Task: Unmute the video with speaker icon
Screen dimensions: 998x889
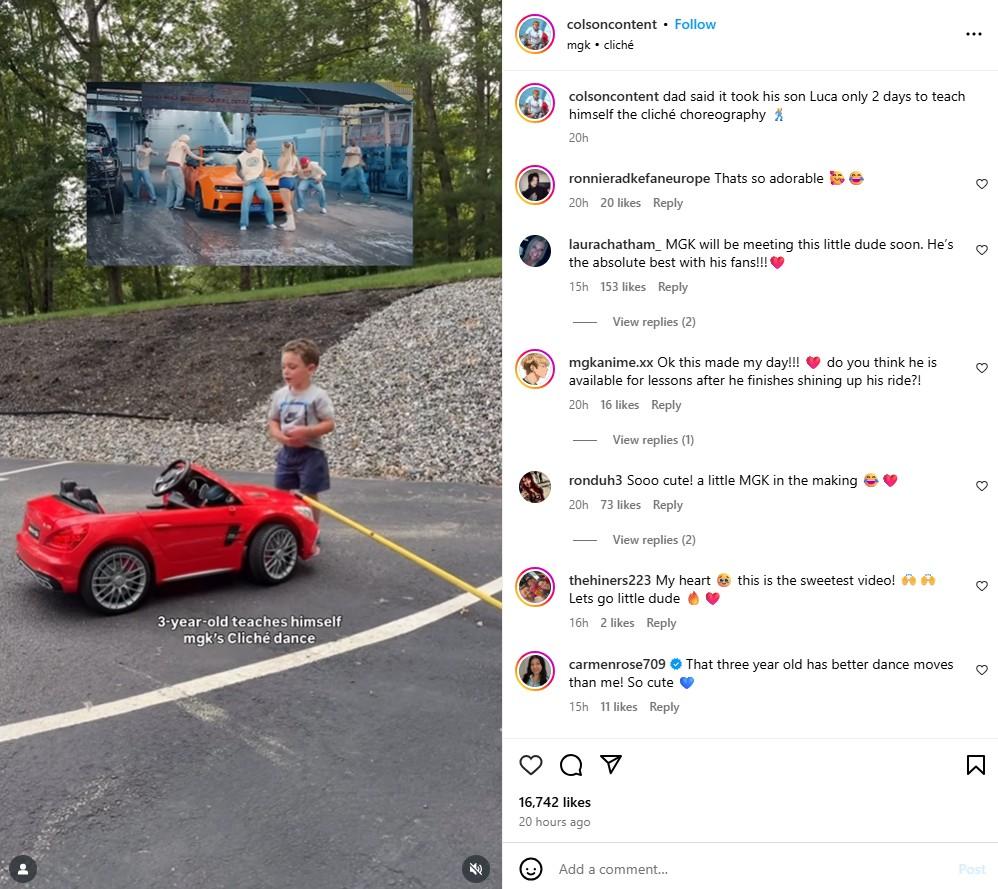Action: (475, 869)
